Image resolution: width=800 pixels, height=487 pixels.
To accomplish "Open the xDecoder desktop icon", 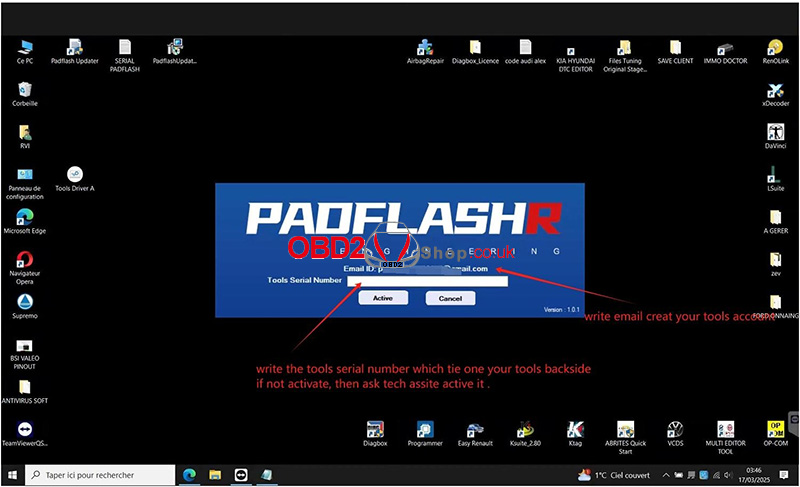I will click(x=775, y=90).
